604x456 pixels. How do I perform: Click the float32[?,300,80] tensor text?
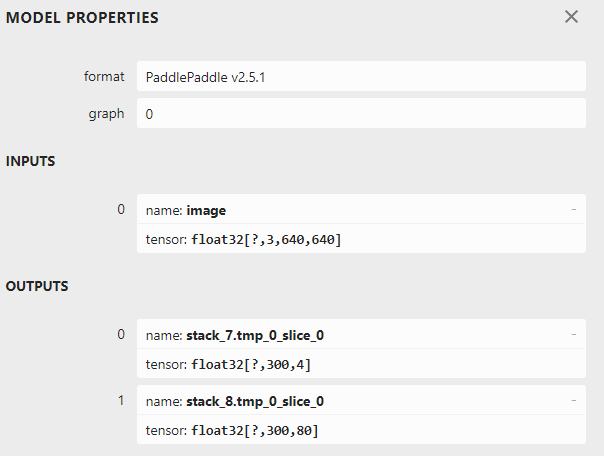point(254,431)
